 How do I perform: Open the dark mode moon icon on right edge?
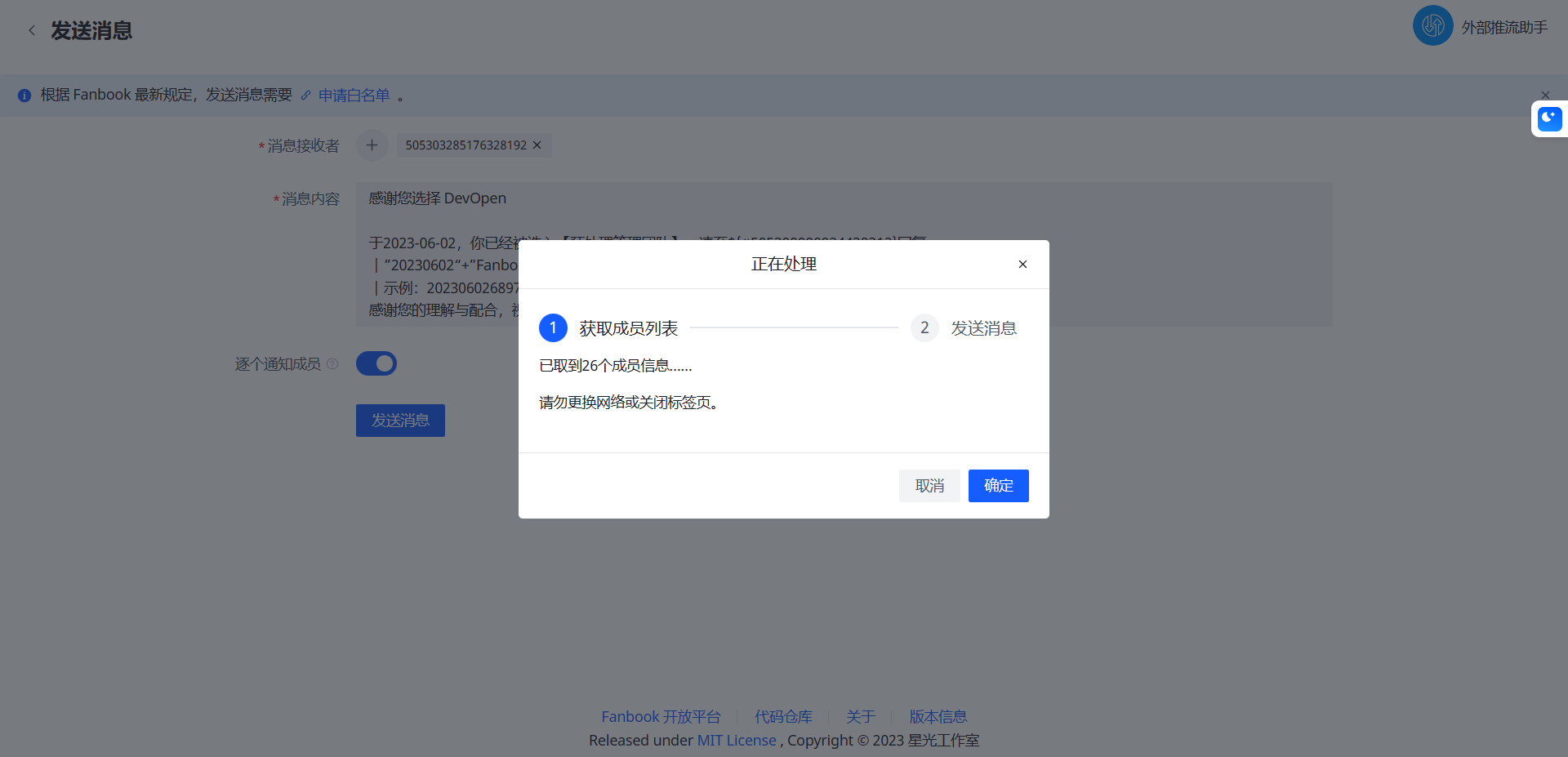1548,119
